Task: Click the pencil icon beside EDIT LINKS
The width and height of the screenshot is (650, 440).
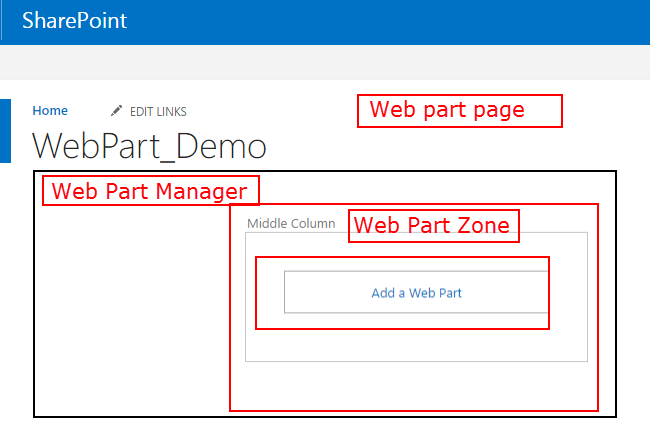Action: pos(117,111)
